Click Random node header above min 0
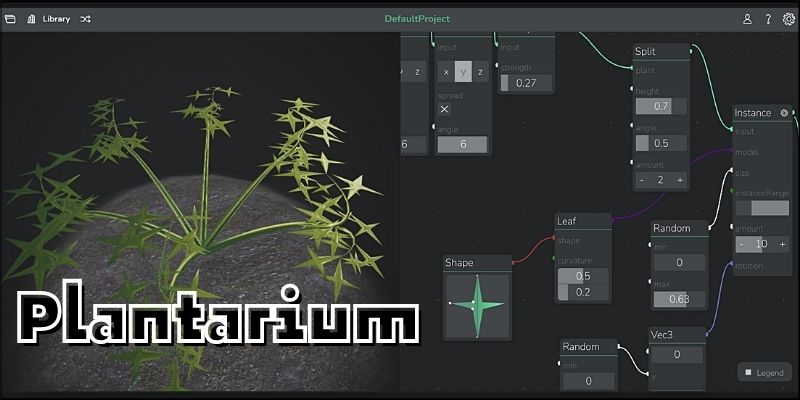The image size is (800, 400). 679,228
